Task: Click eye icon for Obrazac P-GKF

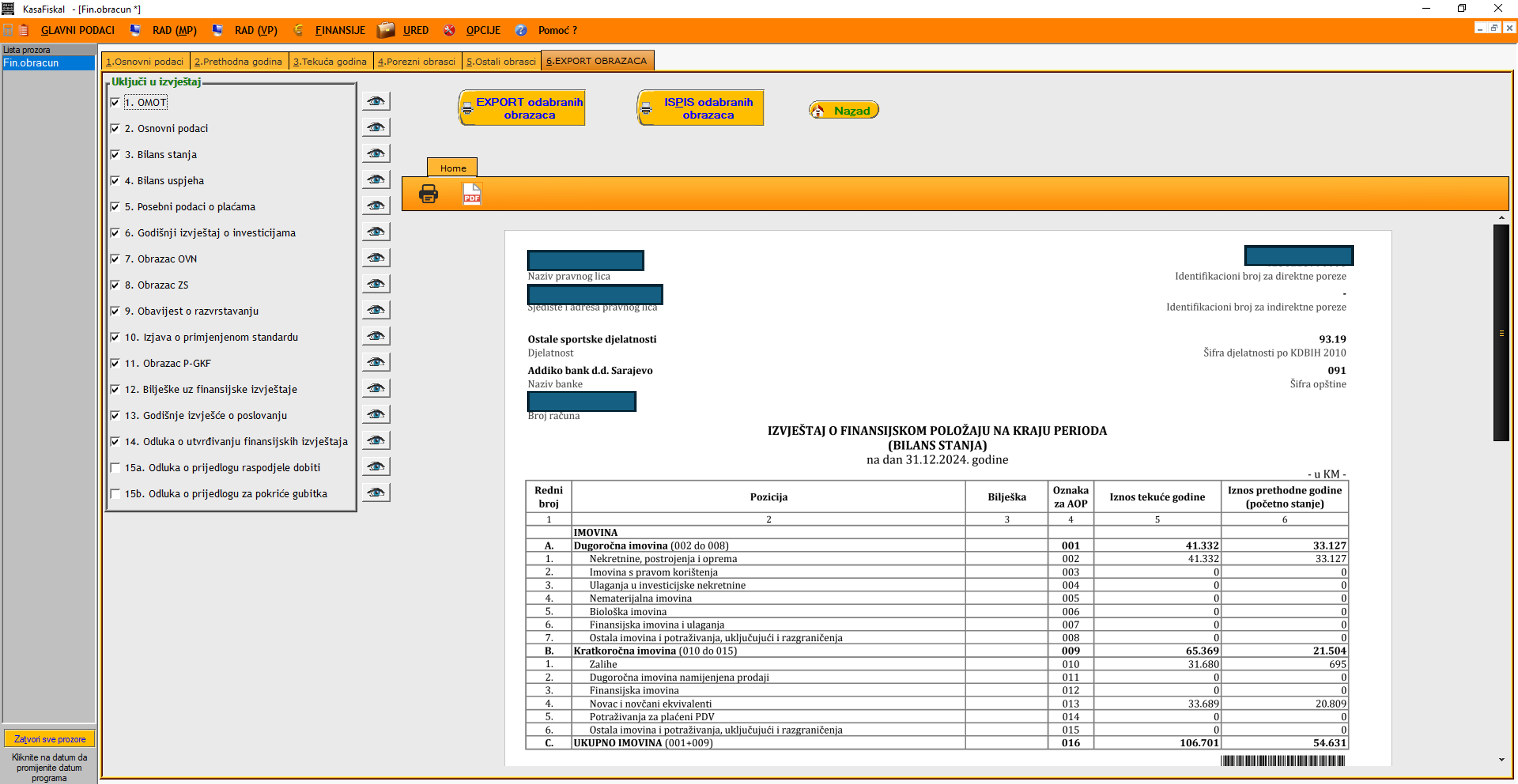Action: (376, 362)
